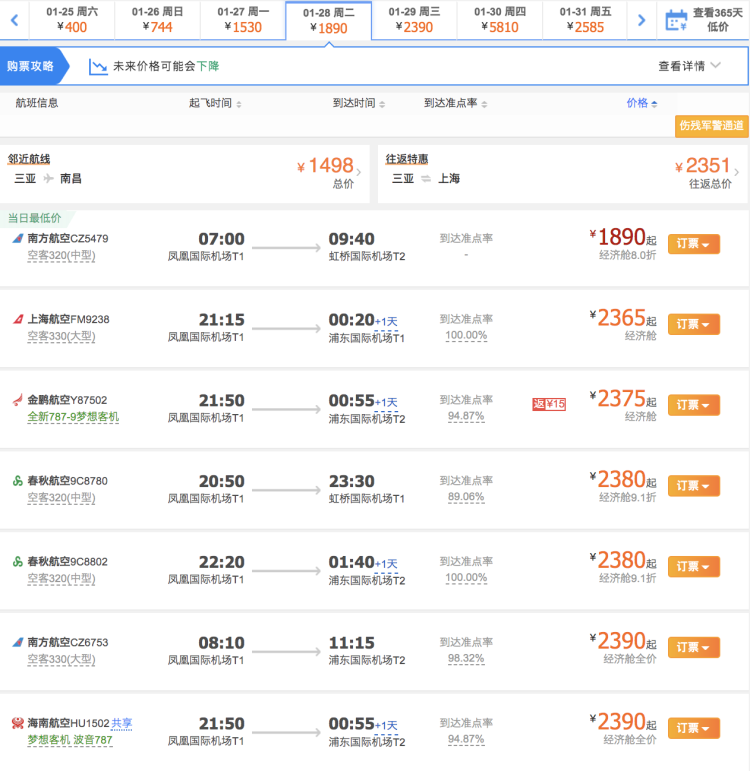Sort flights by arrival time
The height and width of the screenshot is (771, 750).
click(358, 103)
